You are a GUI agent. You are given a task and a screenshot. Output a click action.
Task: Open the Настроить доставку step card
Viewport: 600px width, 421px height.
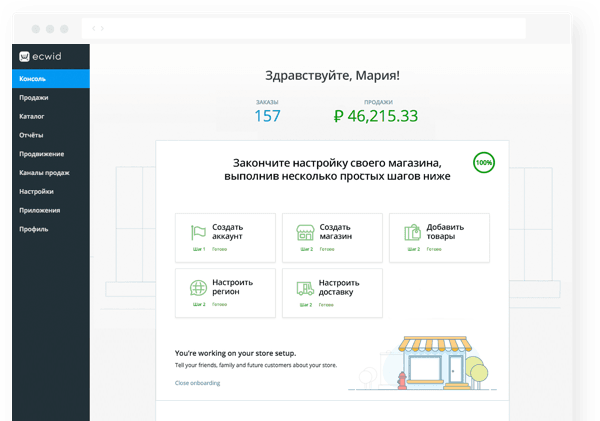[x=332, y=293]
